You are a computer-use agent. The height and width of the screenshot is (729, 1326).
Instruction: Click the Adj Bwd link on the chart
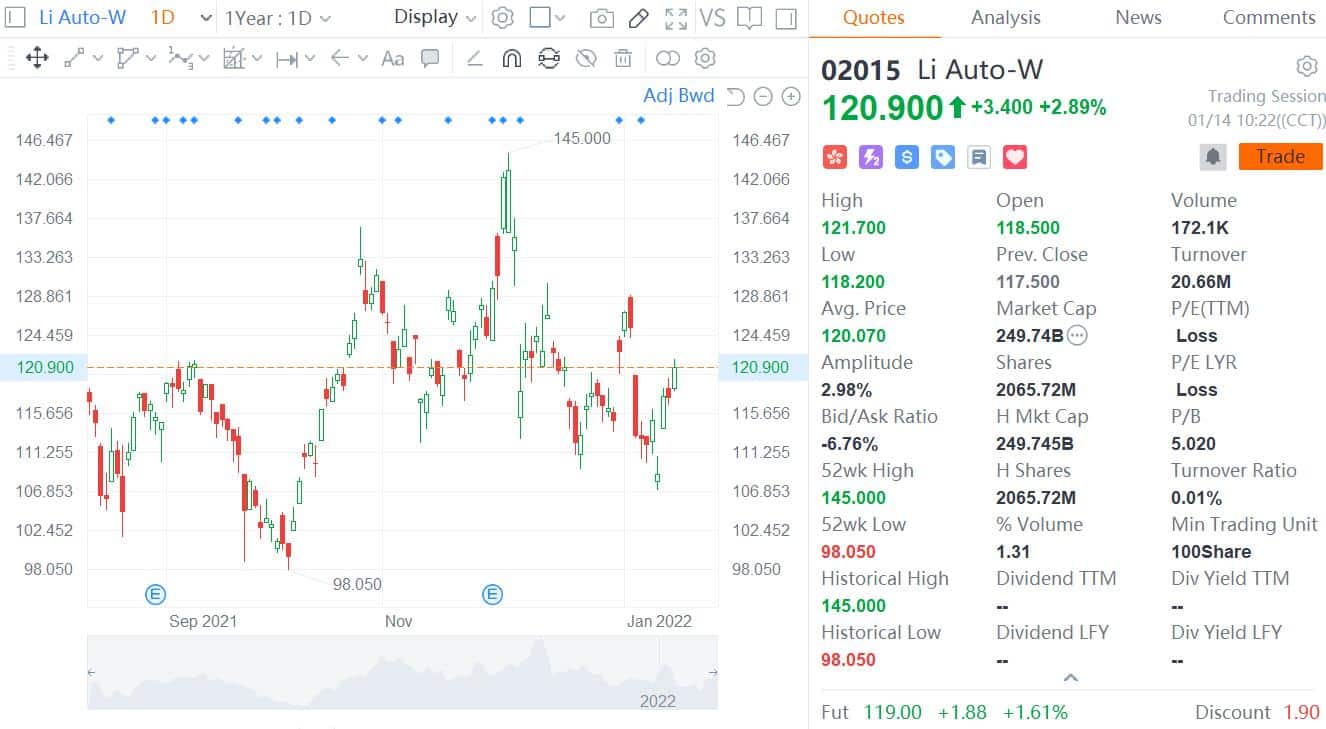679,95
